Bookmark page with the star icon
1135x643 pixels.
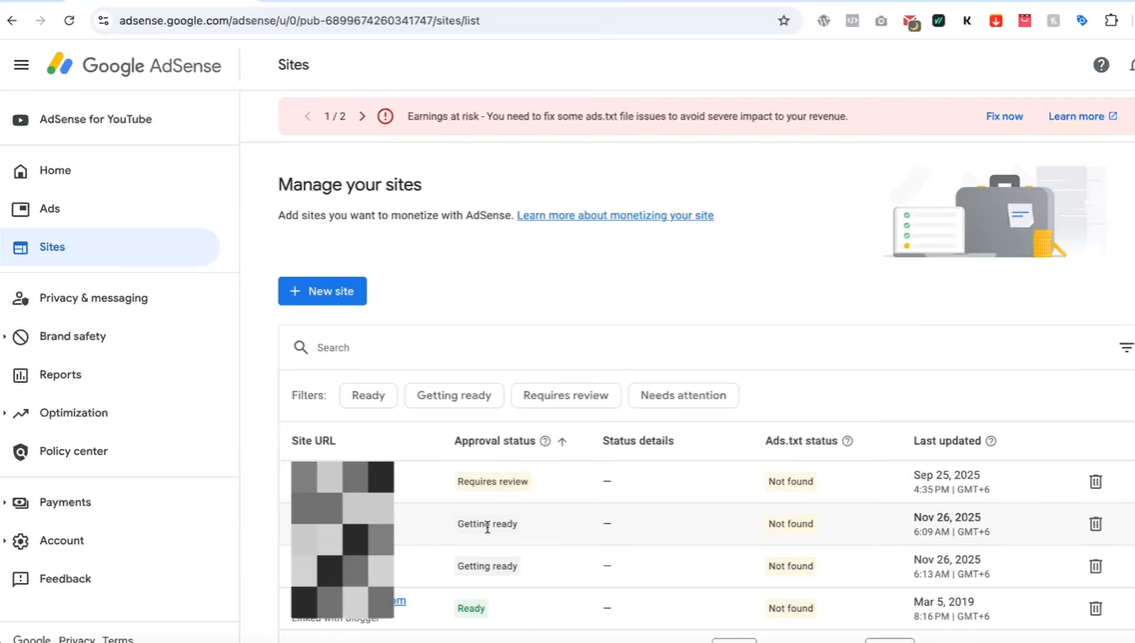pos(783,21)
